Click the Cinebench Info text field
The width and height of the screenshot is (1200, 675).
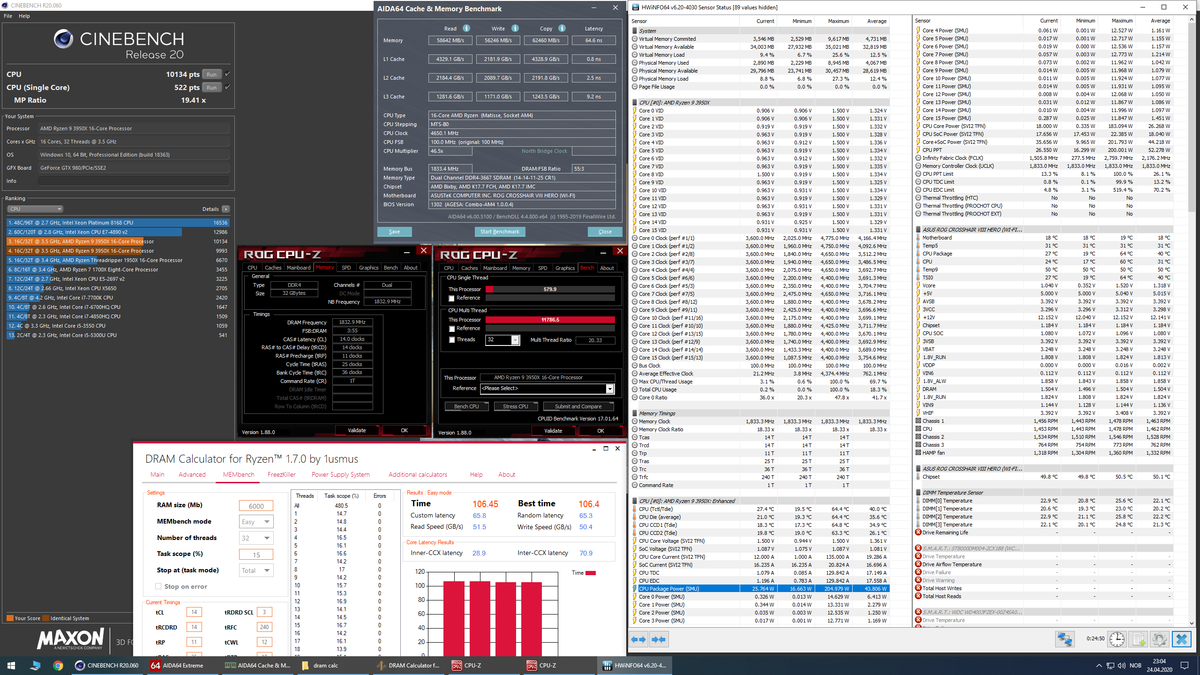tap(135, 181)
